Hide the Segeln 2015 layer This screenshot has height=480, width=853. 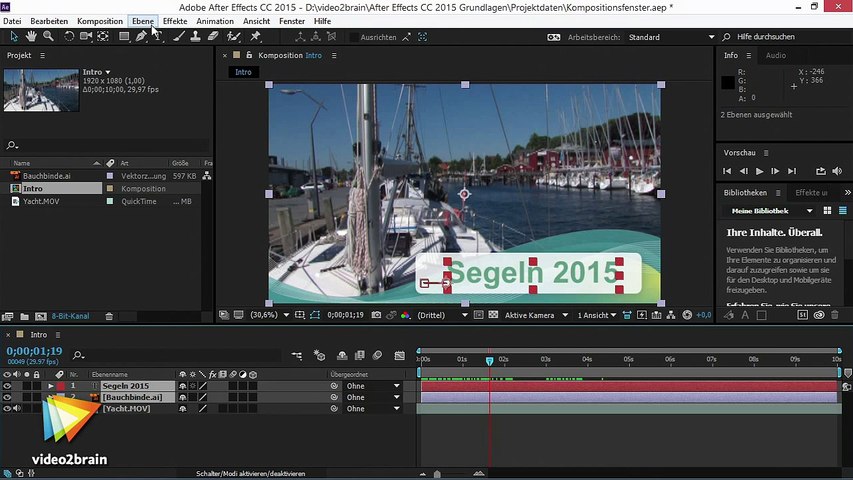pos(7,386)
